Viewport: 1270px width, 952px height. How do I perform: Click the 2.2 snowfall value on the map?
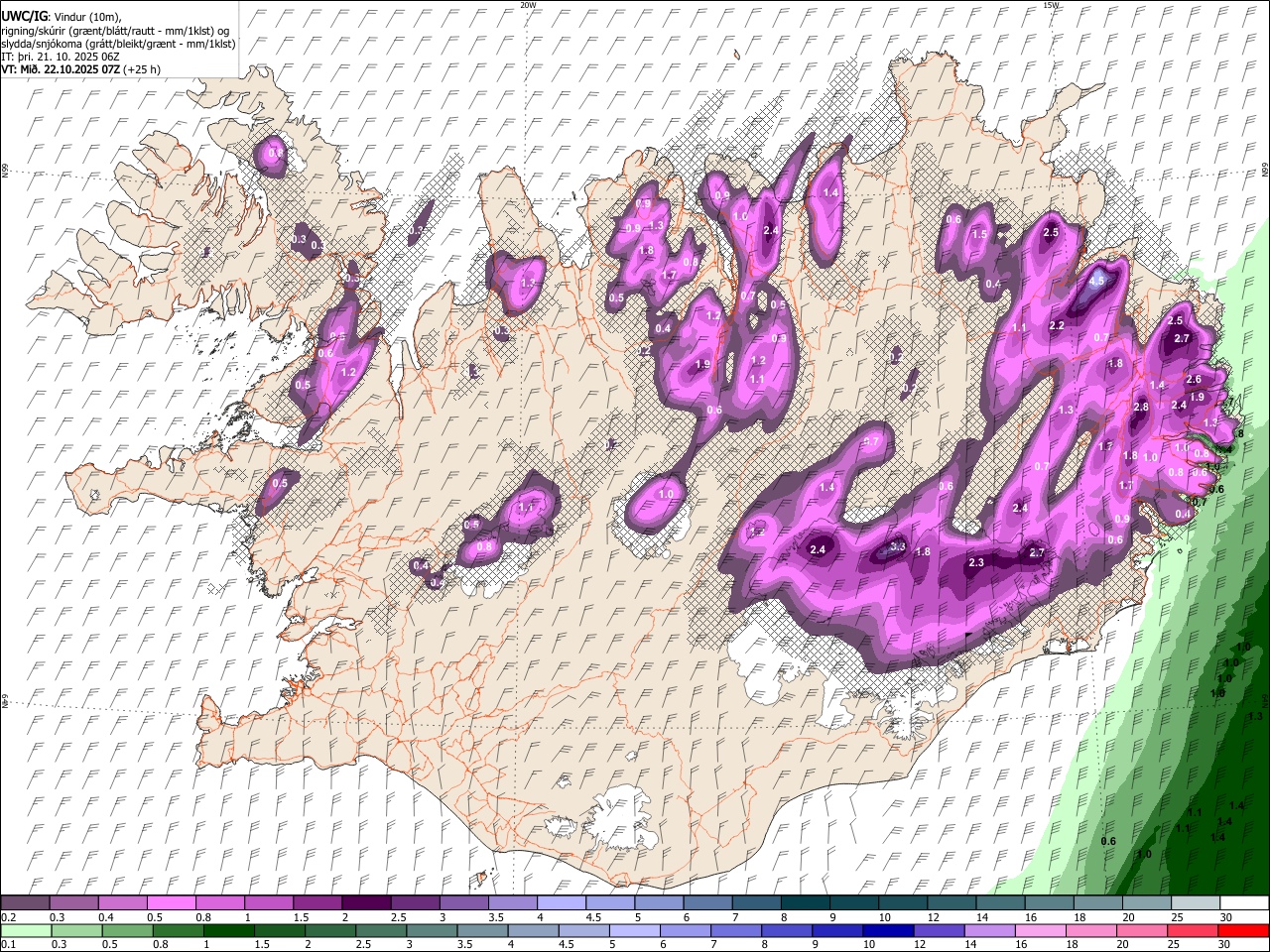(x=1057, y=325)
